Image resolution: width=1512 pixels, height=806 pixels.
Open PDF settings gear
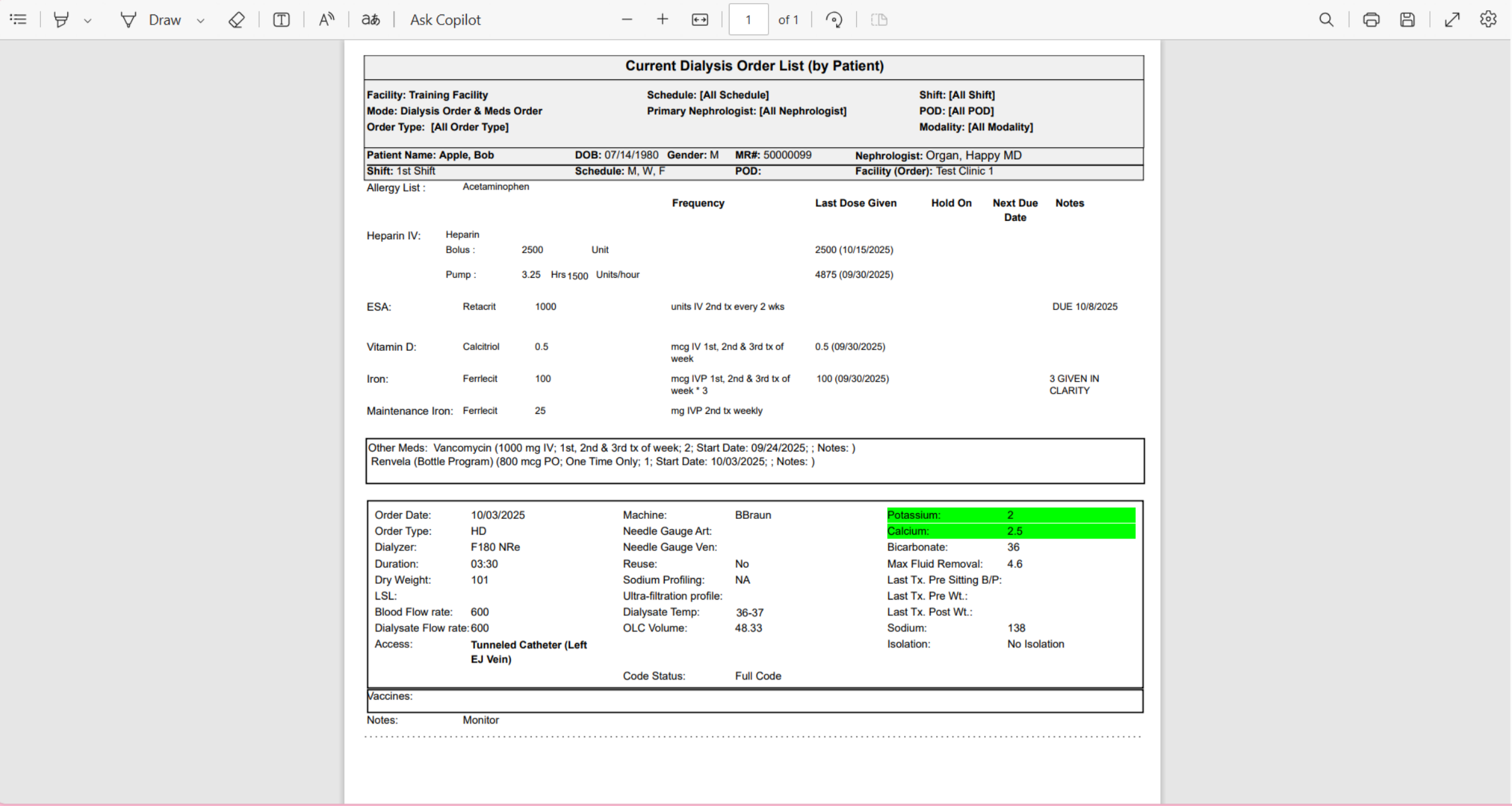tap(1488, 20)
